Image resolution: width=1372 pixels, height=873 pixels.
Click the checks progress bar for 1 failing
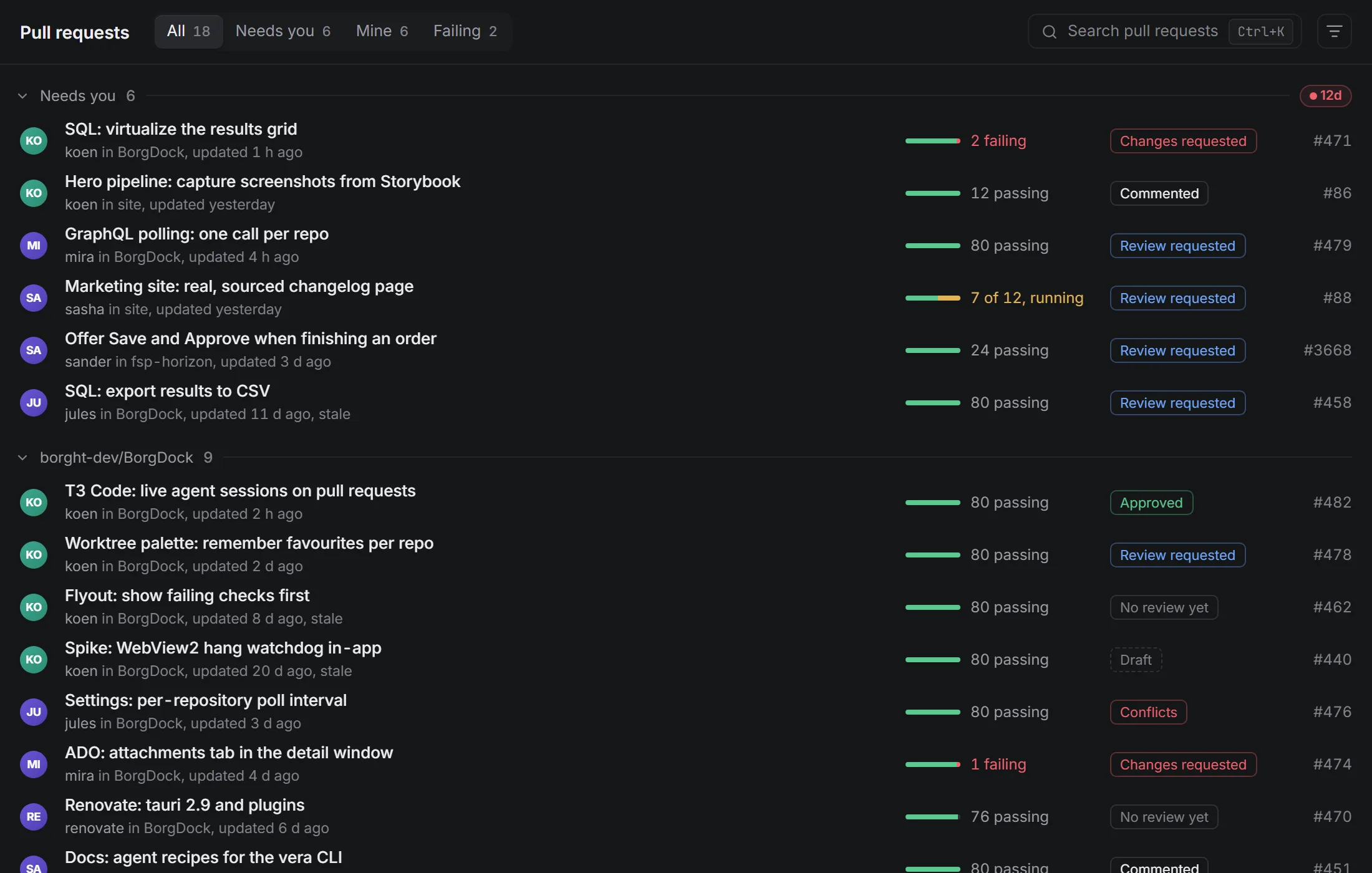[x=933, y=764]
